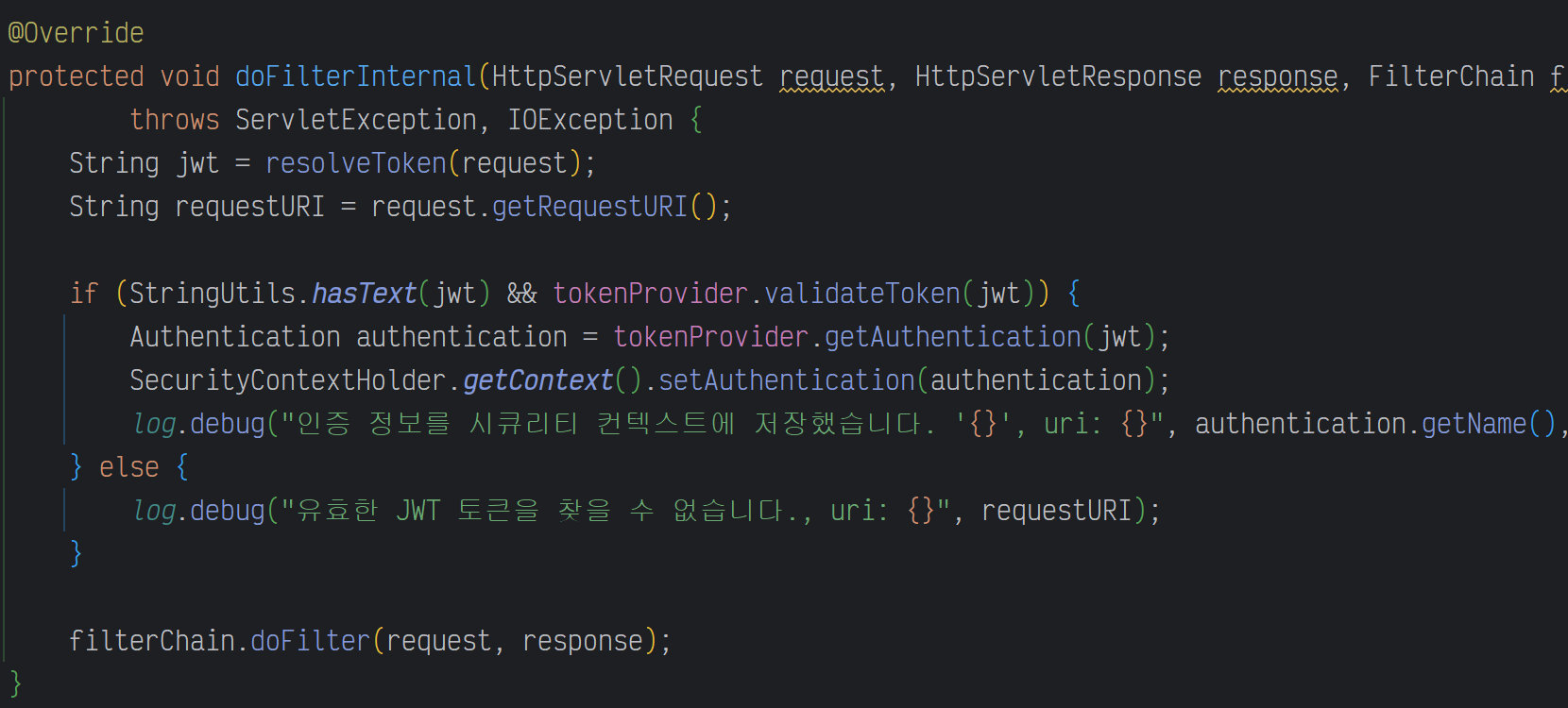Screen dimensions: 1568x708
Task: Click the validateToken method call
Action: point(861,294)
